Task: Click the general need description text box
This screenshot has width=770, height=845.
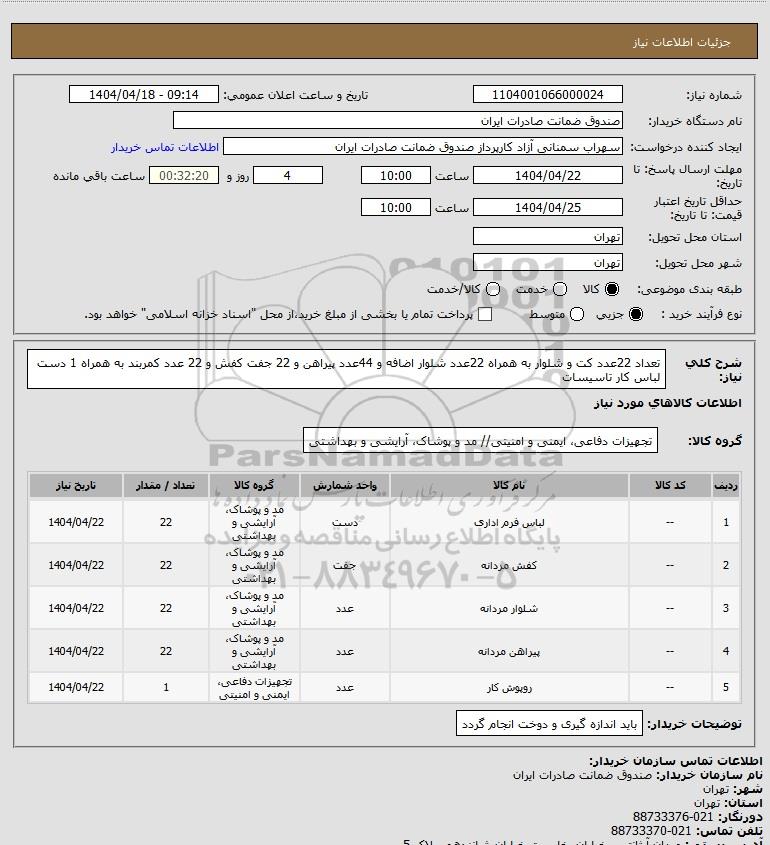Action: tap(346, 370)
